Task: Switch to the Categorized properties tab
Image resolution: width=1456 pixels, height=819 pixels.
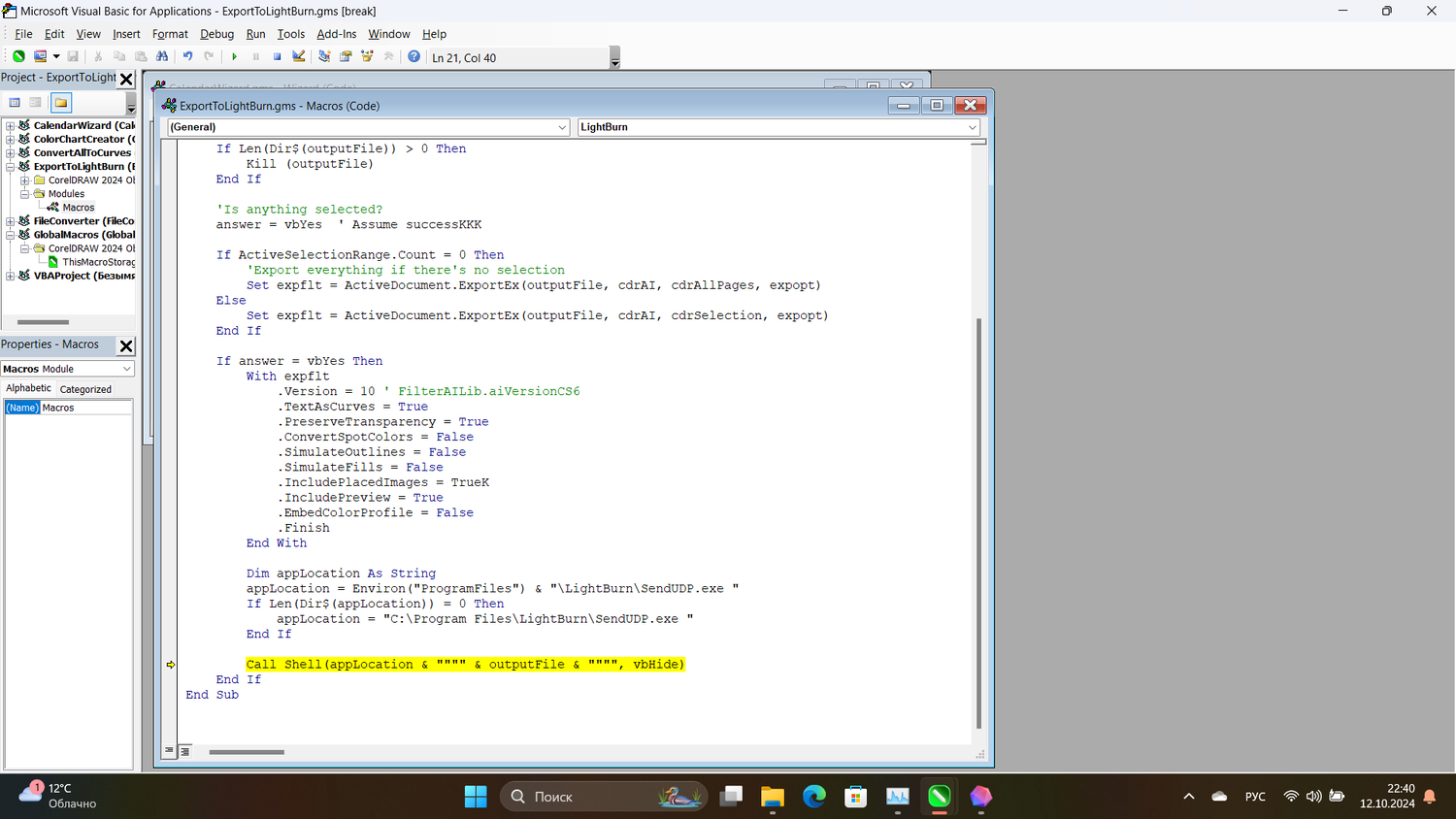Action: (85, 389)
